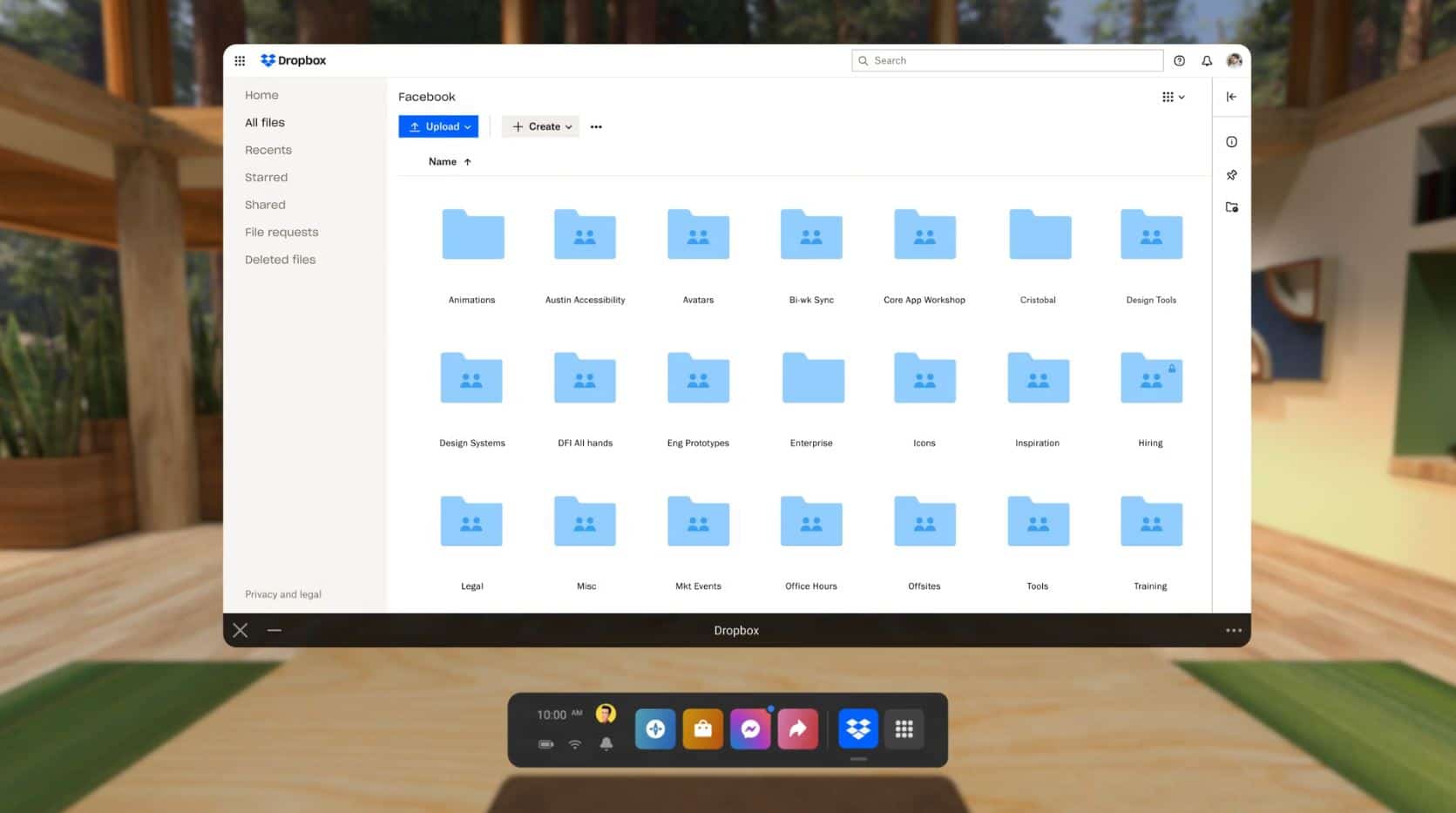Image resolution: width=1456 pixels, height=813 pixels.
Task: Open the Create dropdown
Action: pyautogui.click(x=540, y=126)
